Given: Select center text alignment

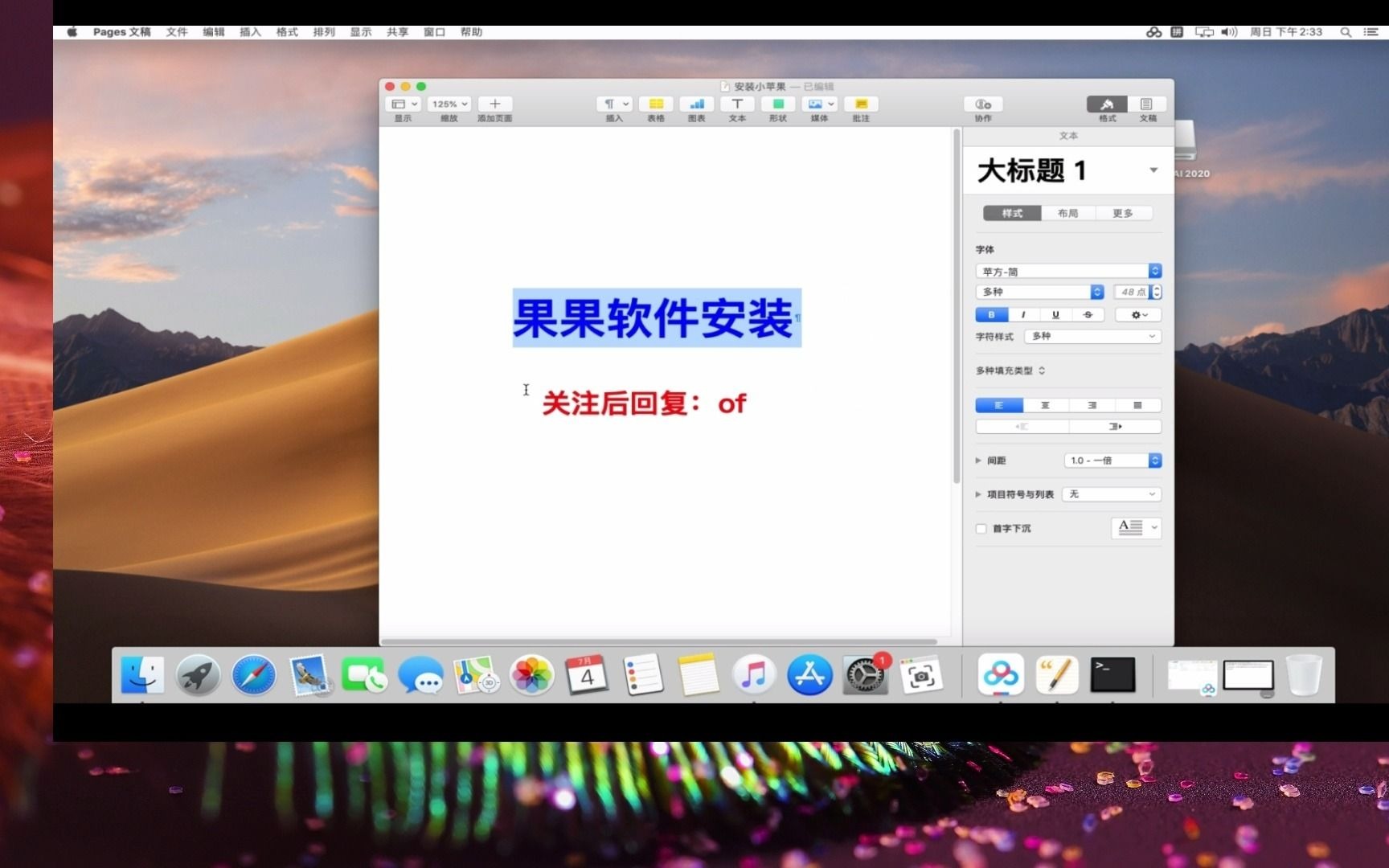Looking at the screenshot, I should tap(1045, 404).
